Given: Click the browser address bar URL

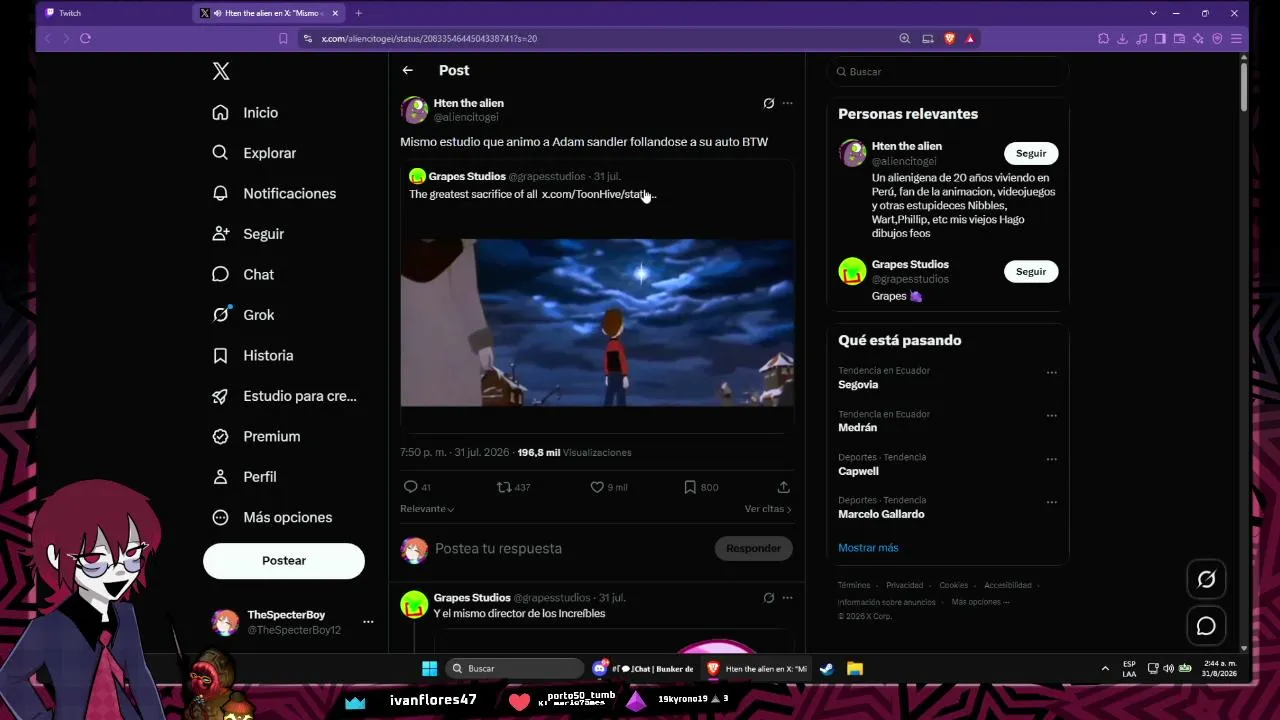Looking at the screenshot, I should coord(429,38).
